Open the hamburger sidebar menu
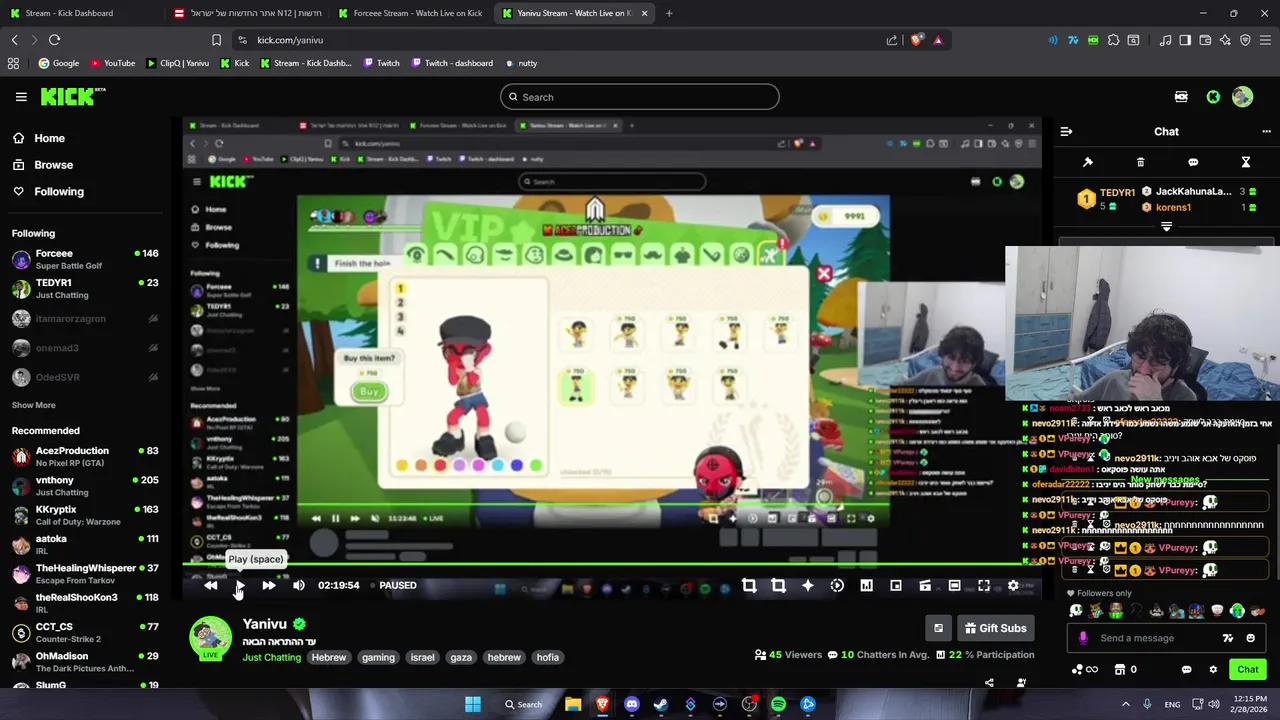1280x720 pixels. (21, 97)
